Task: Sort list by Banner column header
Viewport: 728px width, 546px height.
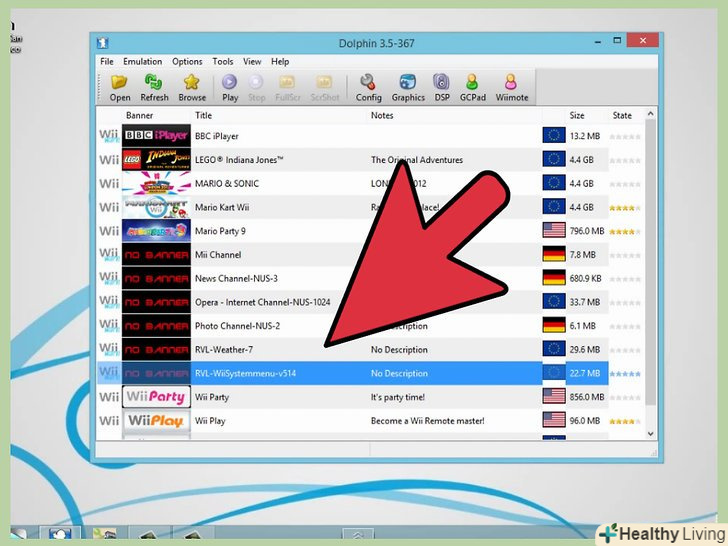Action: tap(139, 115)
